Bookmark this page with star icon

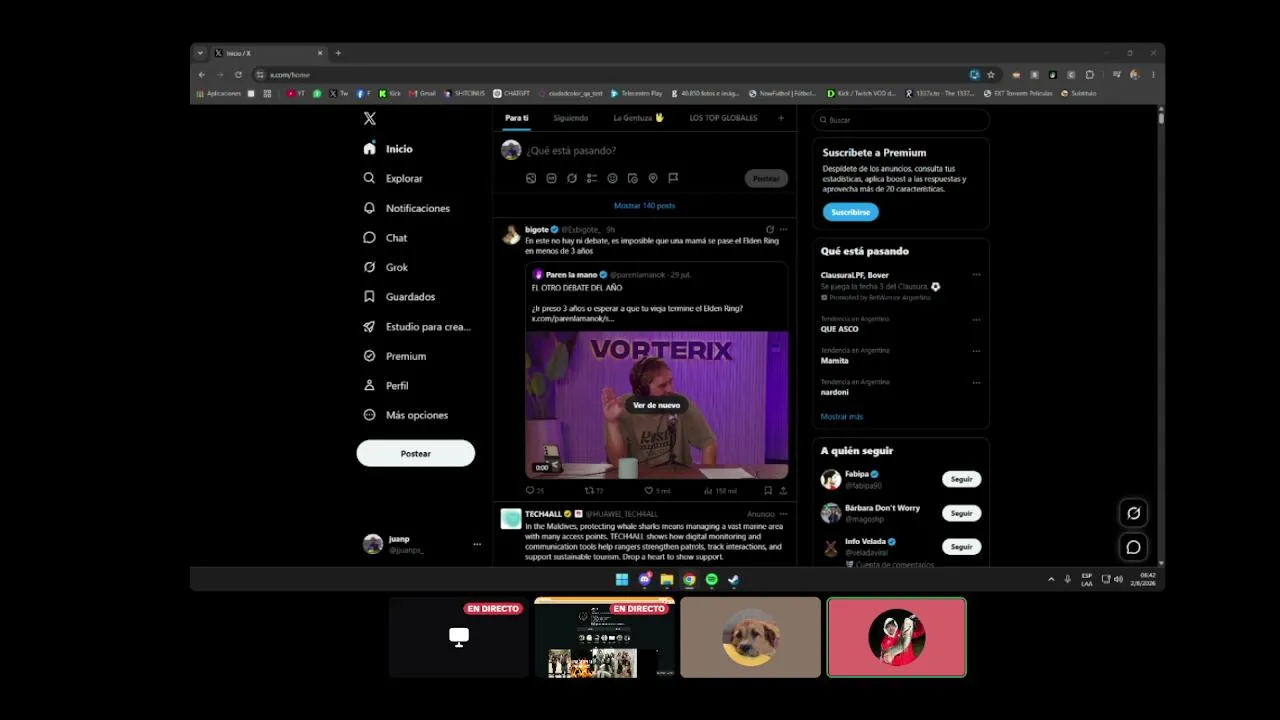point(991,74)
